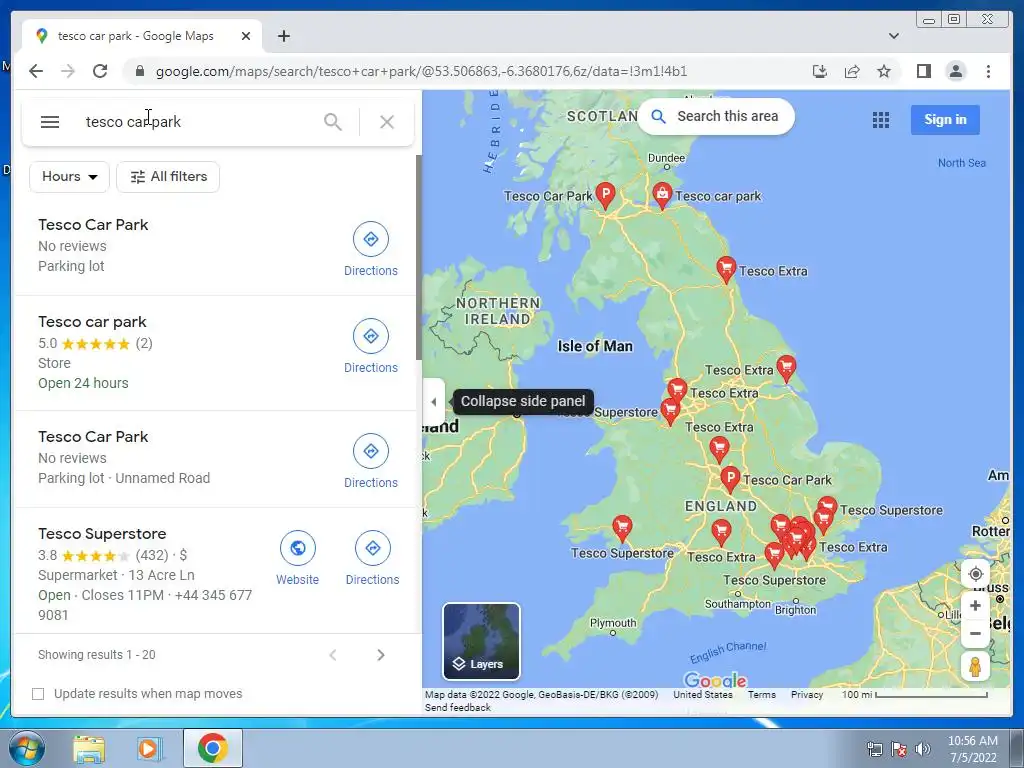This screenshot has width=1024, height=768.
Task: Click the search magnifier icon in search box
Action: 332,122
